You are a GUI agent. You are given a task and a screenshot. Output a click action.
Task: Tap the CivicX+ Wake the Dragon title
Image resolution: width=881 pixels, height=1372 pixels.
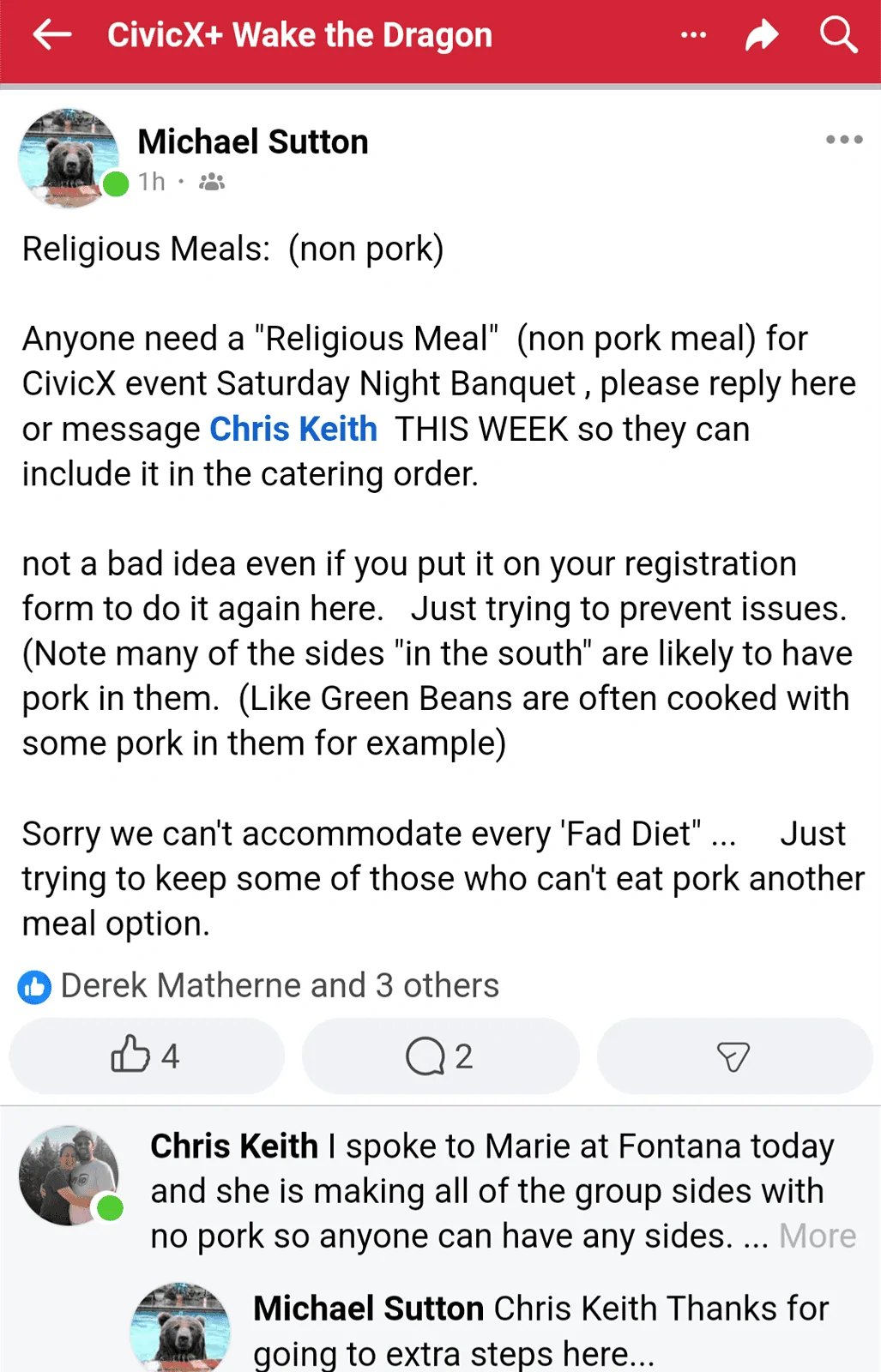(x=299, y=35)
